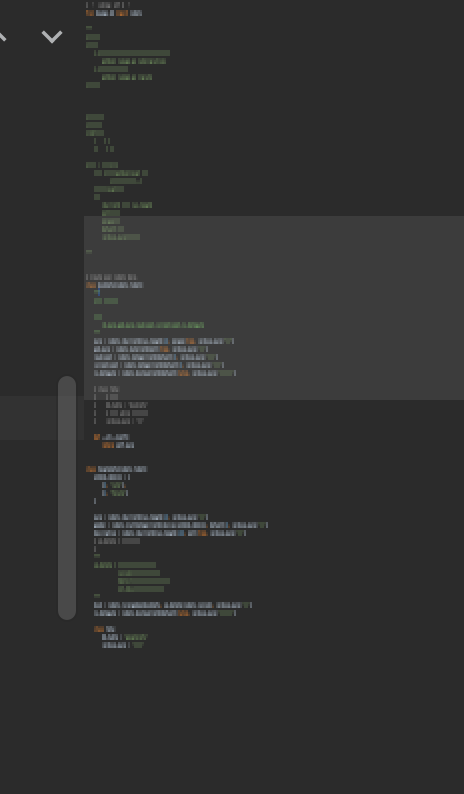
Task: Click the first field assignment in the first class
Action: (164, 341)
